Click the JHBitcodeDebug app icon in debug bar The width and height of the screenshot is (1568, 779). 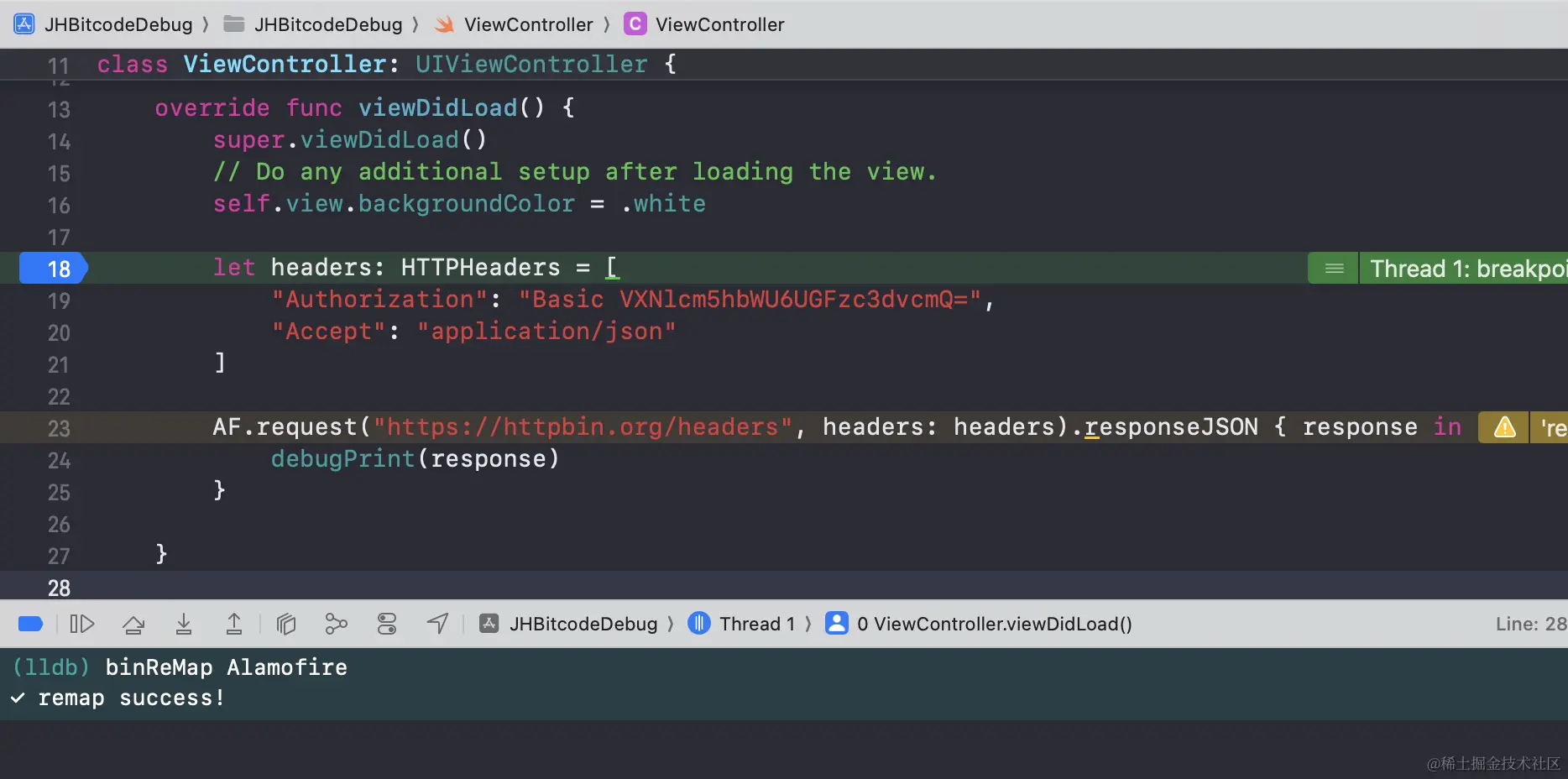click(x=489, y=624)
